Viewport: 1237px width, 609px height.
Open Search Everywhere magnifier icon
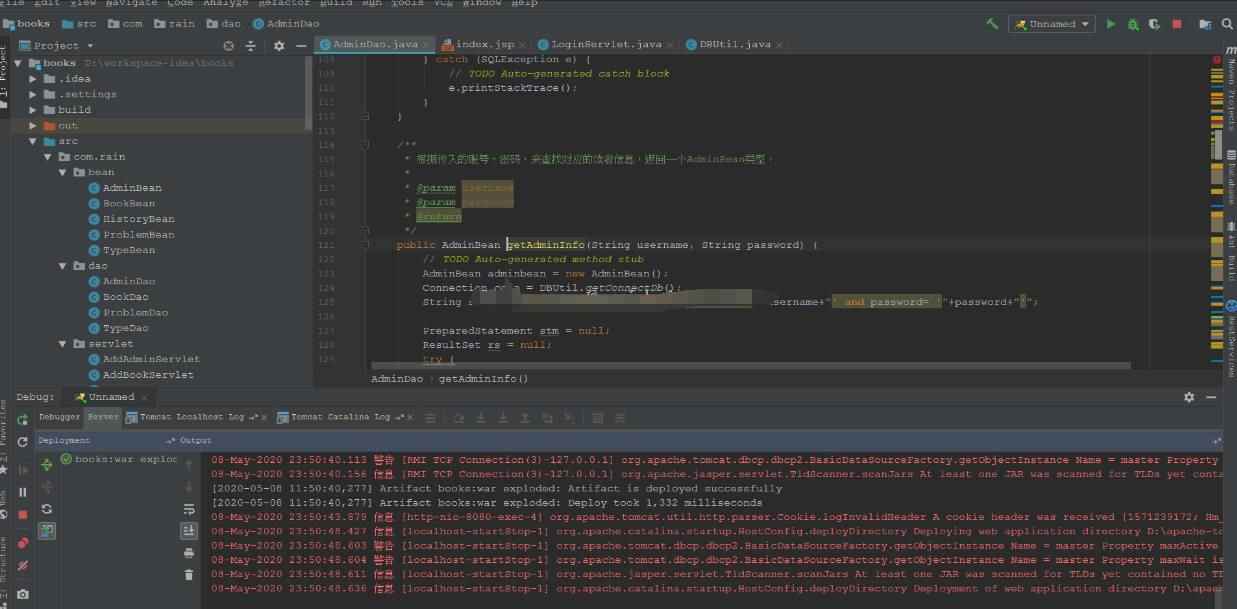click(1225, 24)
